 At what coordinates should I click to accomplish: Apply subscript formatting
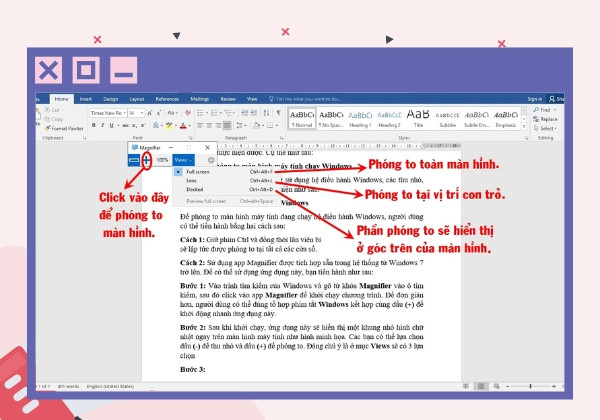tap(134, 125)
